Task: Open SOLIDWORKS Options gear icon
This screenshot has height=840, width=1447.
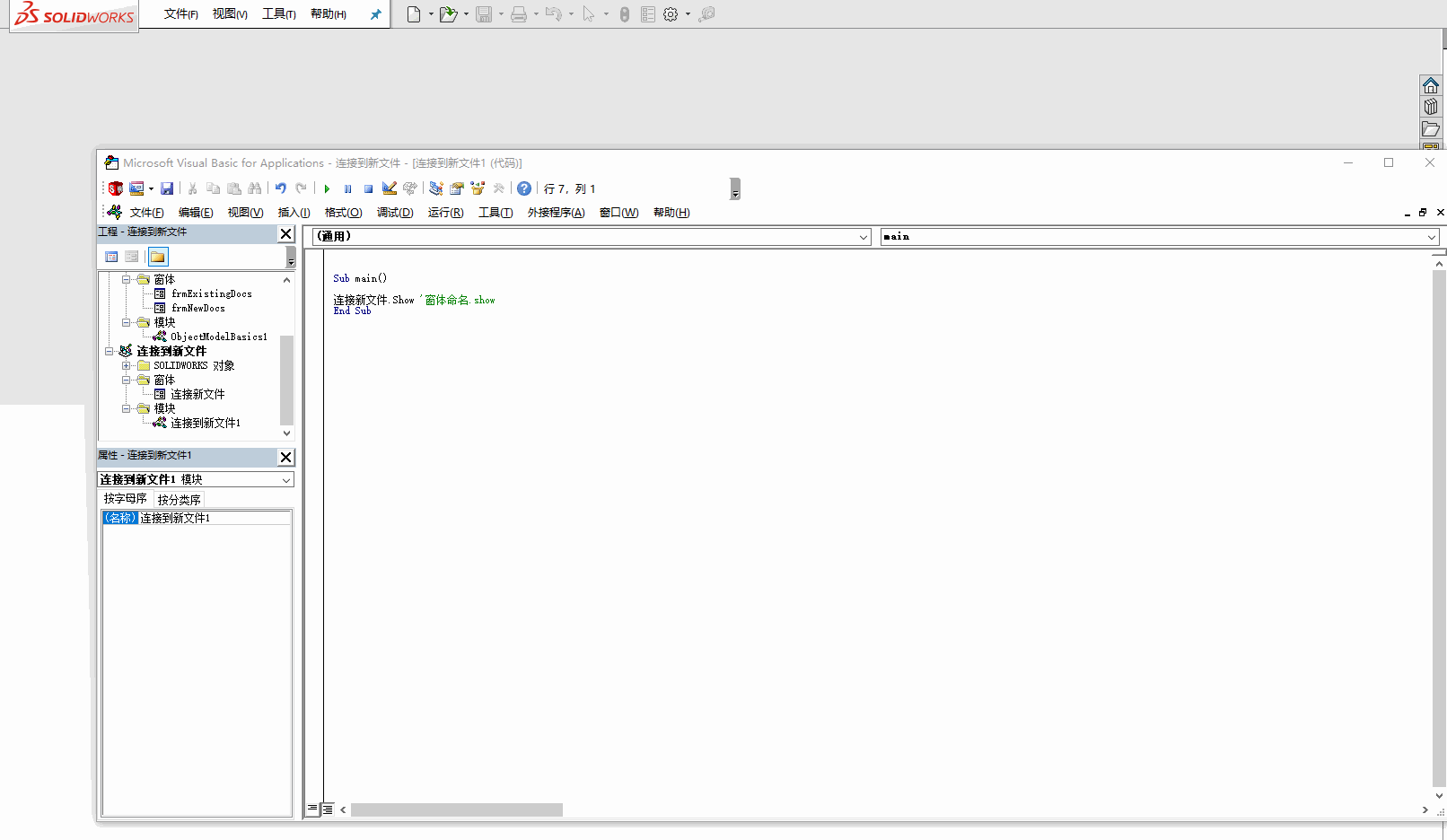Action: click(x=671, y=13)
